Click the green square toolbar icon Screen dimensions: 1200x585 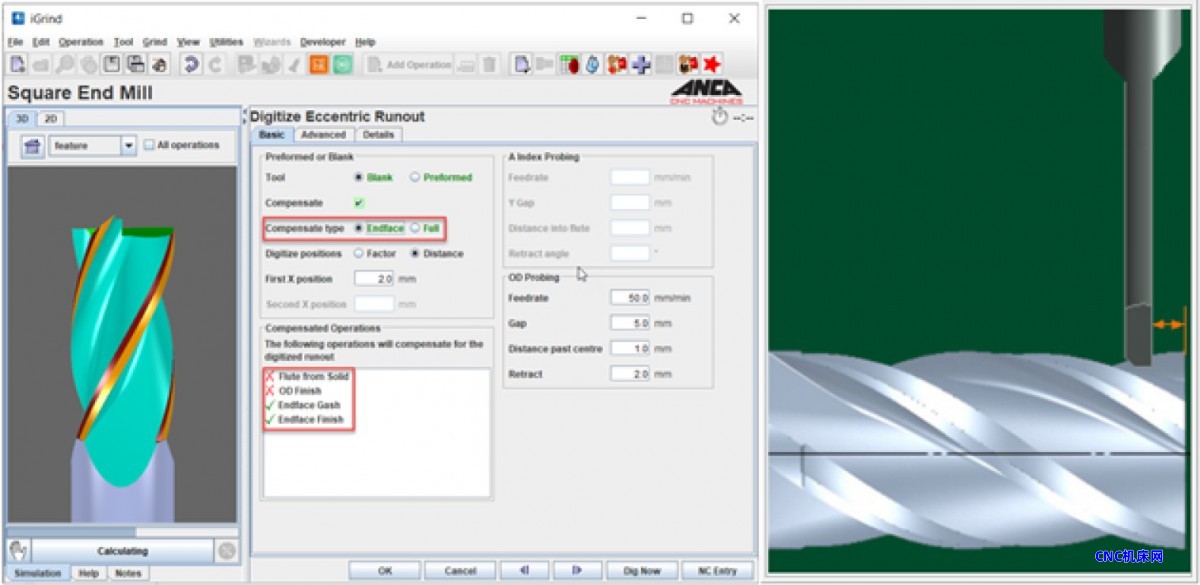coord(342,64)
